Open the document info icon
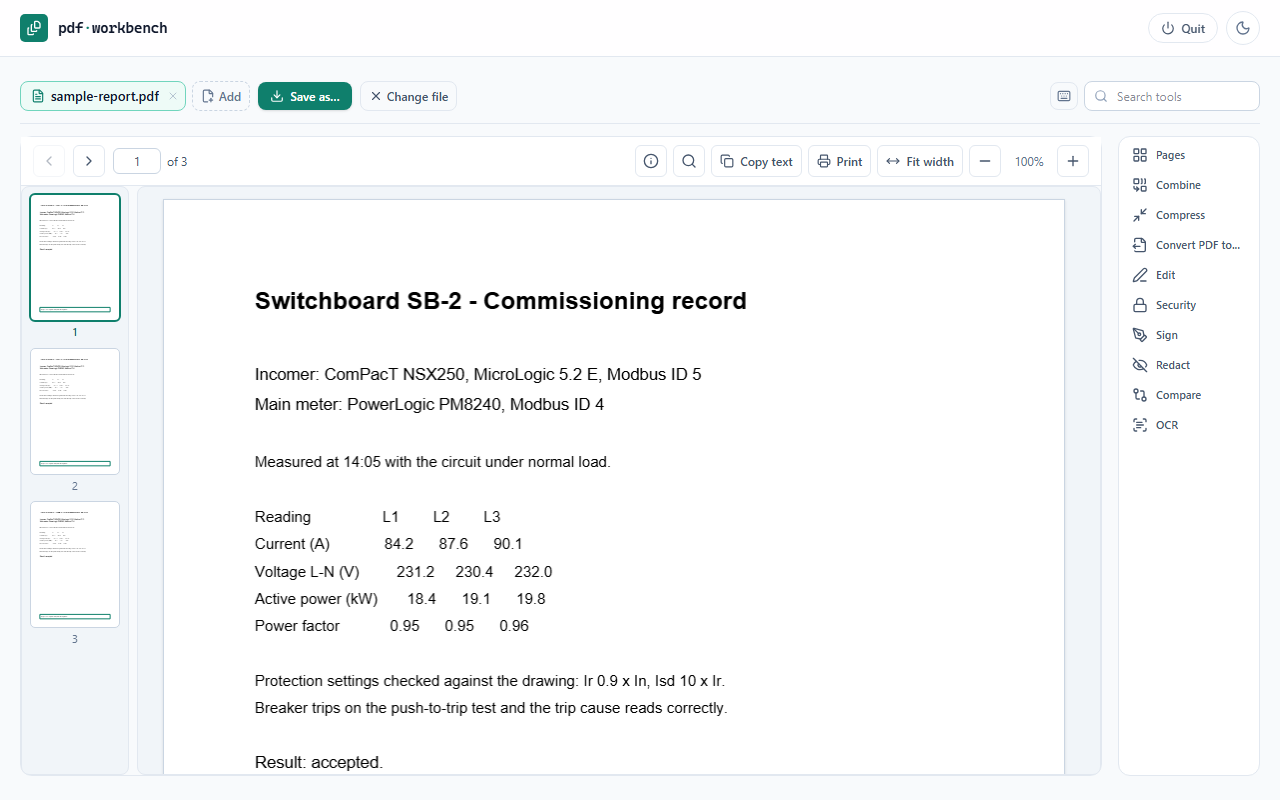Viewport: 1280px width, 800px height. coord(651,161)
